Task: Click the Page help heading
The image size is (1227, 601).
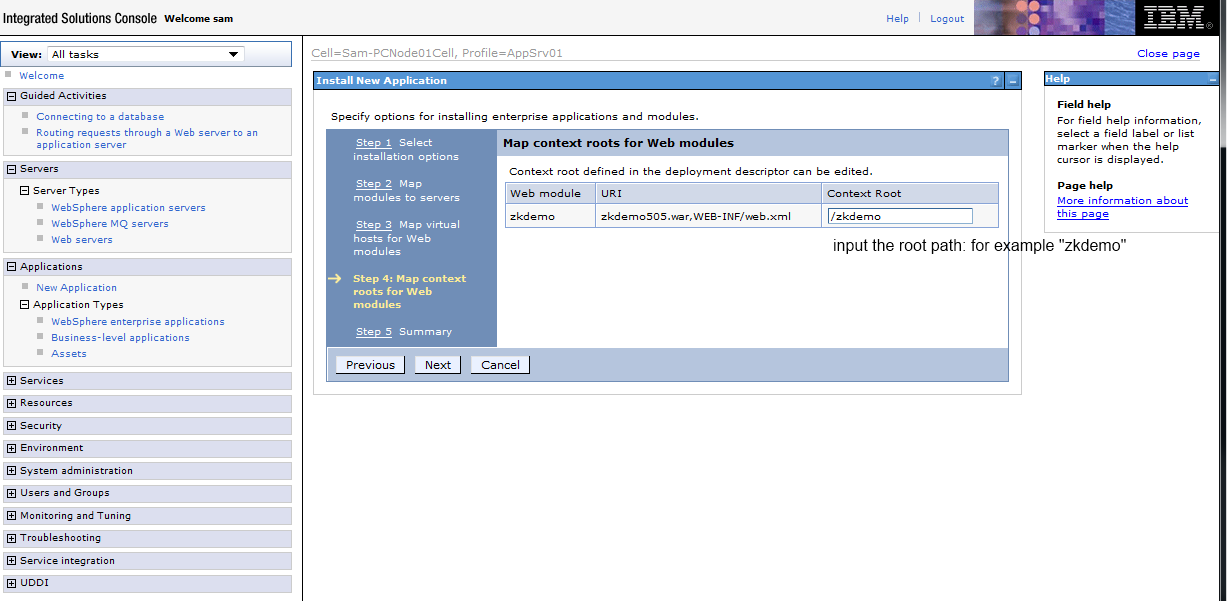Action: coord(1085,186)
